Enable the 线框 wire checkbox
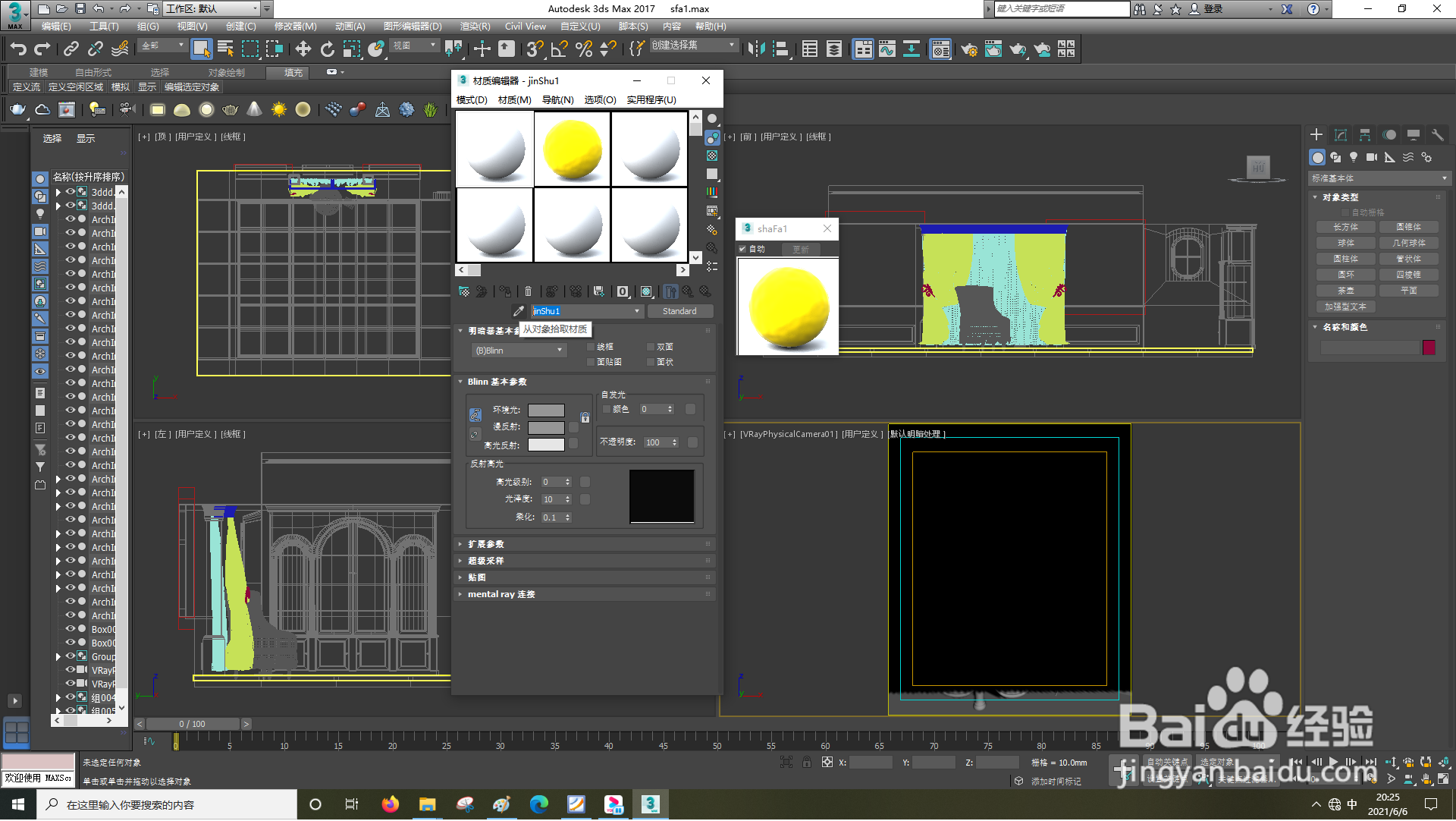 click(x=591, y=348)
